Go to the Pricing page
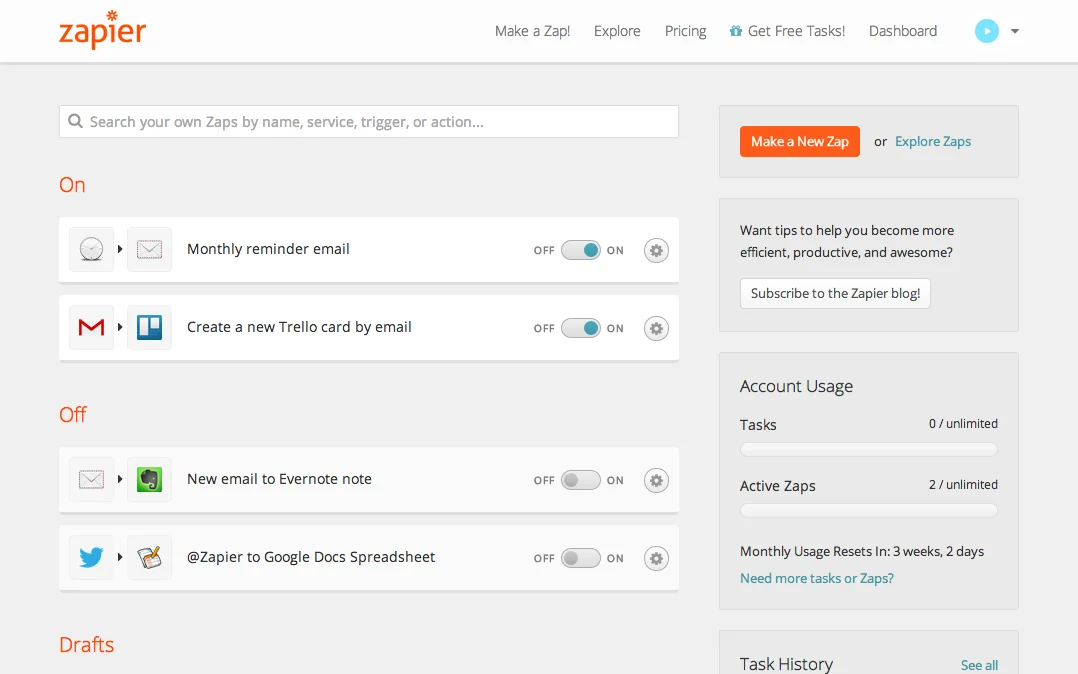The width and height of the screenshot is (1078, 674). 685,31
